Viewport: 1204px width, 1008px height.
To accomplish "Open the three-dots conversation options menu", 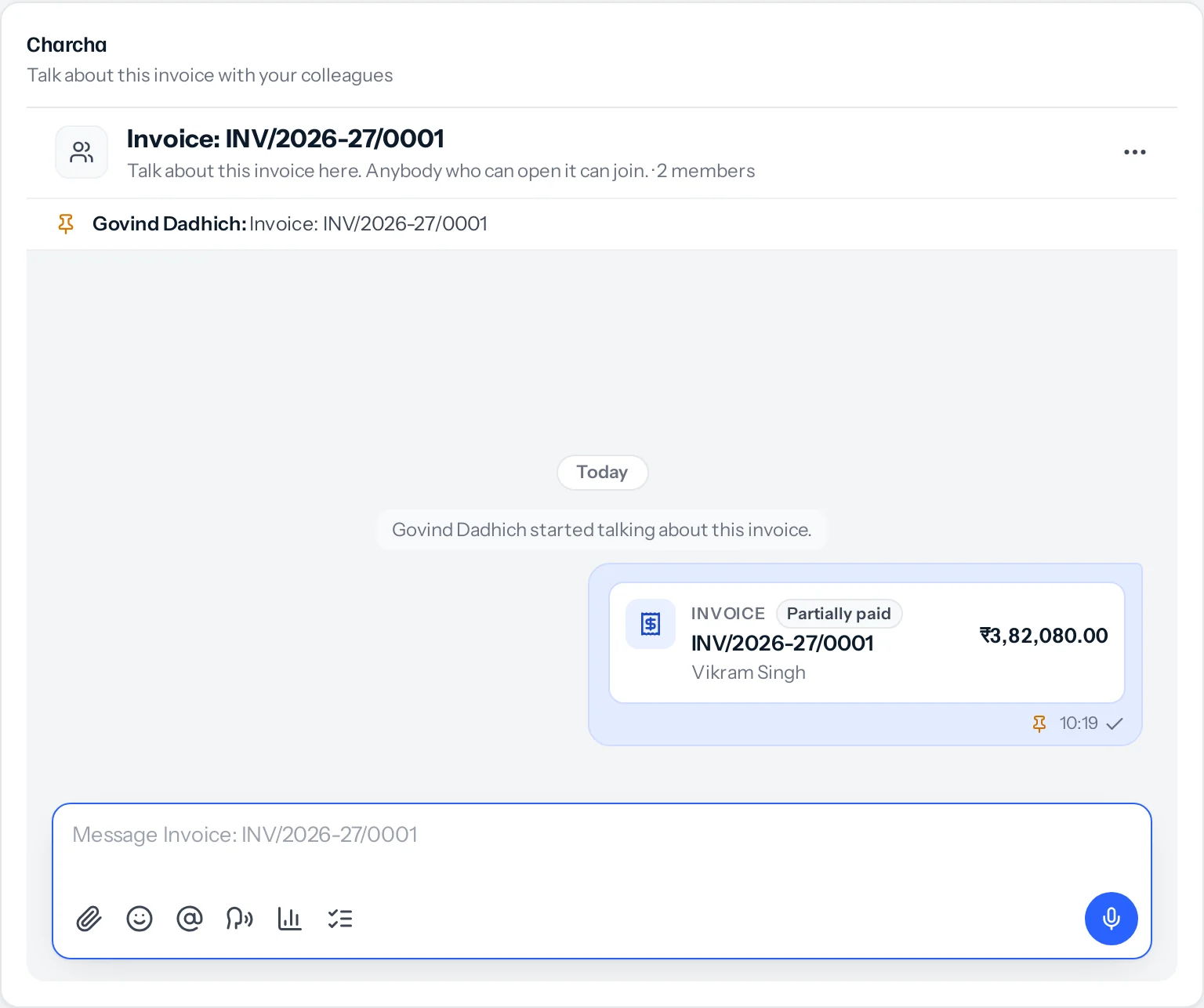I will pos(1135,152).
